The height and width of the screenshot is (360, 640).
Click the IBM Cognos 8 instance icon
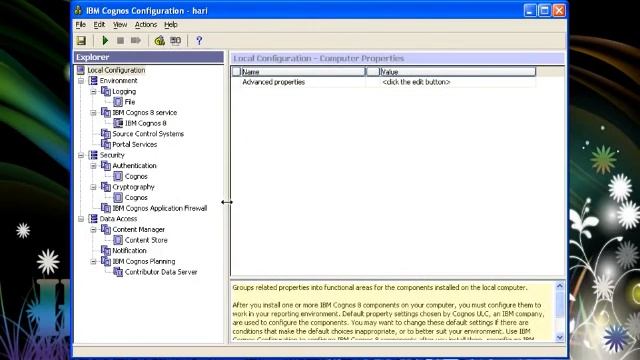pos(118,123)
